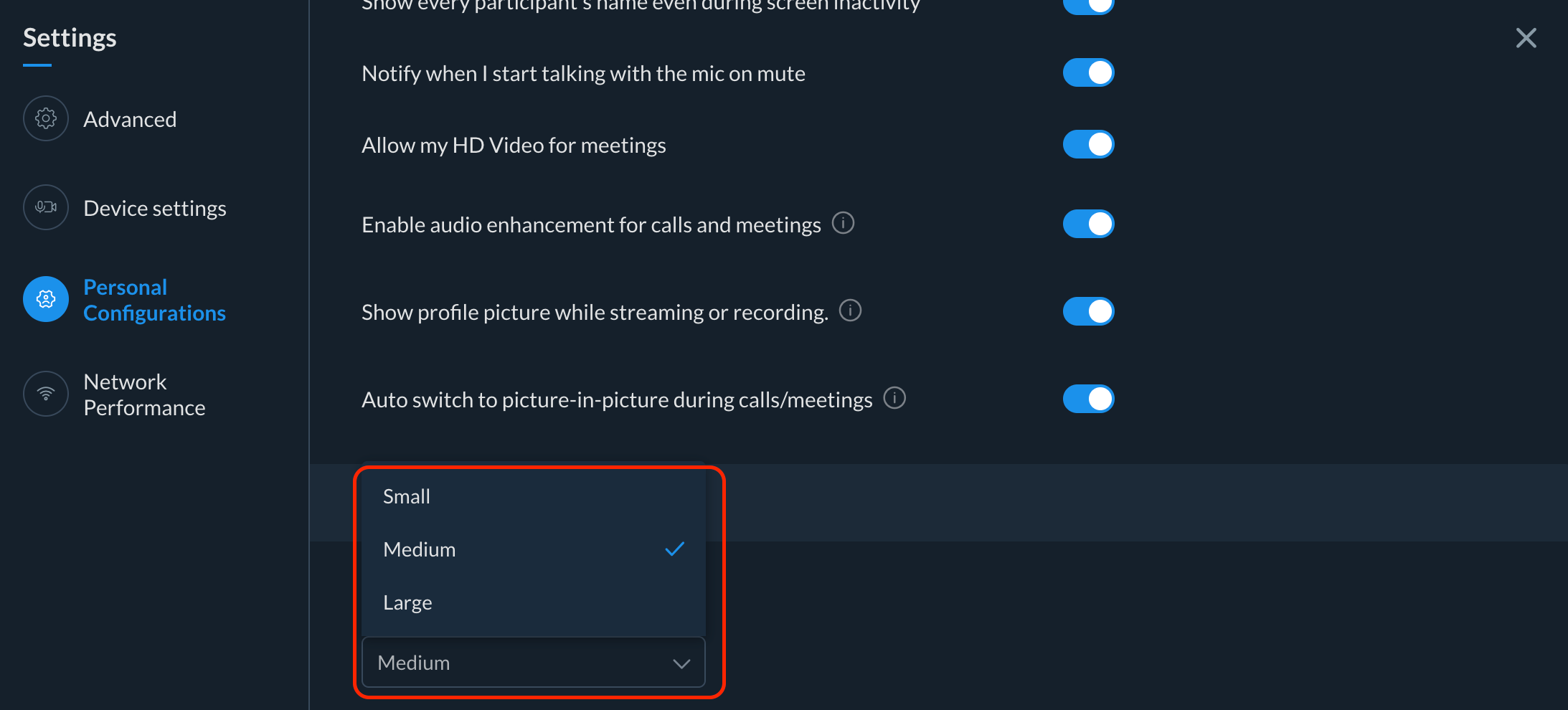1568x710 pixels.
Task: Close the Settings panel with X
Action: click(x=1526, y=38)
